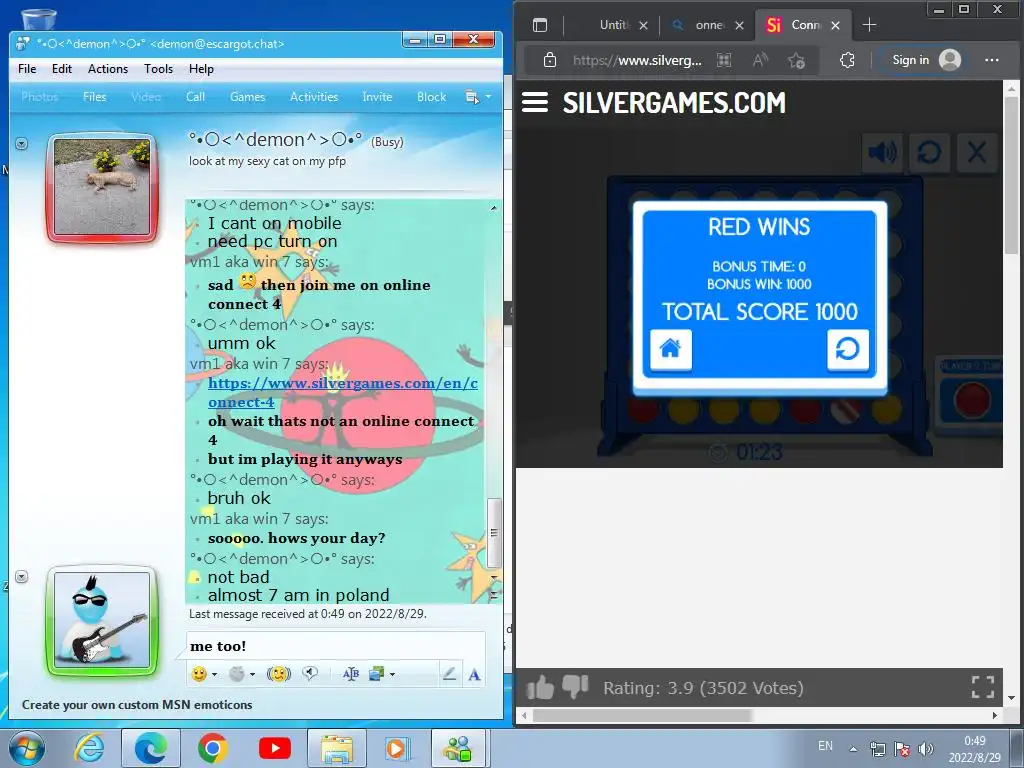Open the File menu in Messenger

point(27,69)
